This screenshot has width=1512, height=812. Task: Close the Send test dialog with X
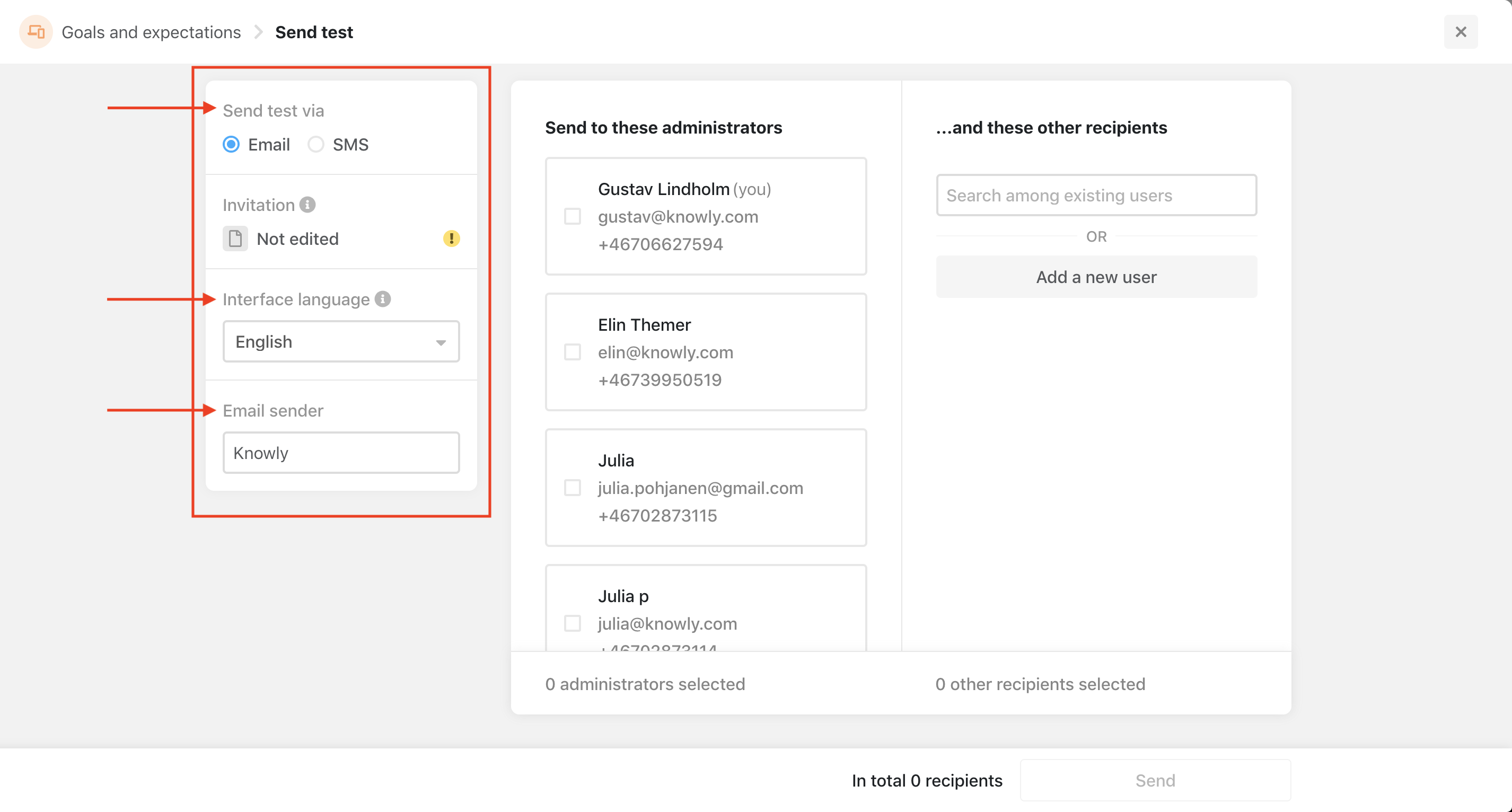[x=1461, y=32]
